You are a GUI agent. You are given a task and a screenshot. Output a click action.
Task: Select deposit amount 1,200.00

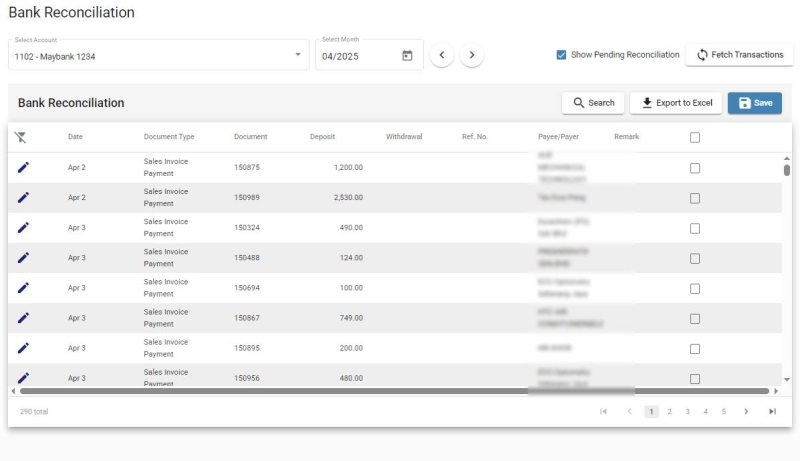pos(348,167)
